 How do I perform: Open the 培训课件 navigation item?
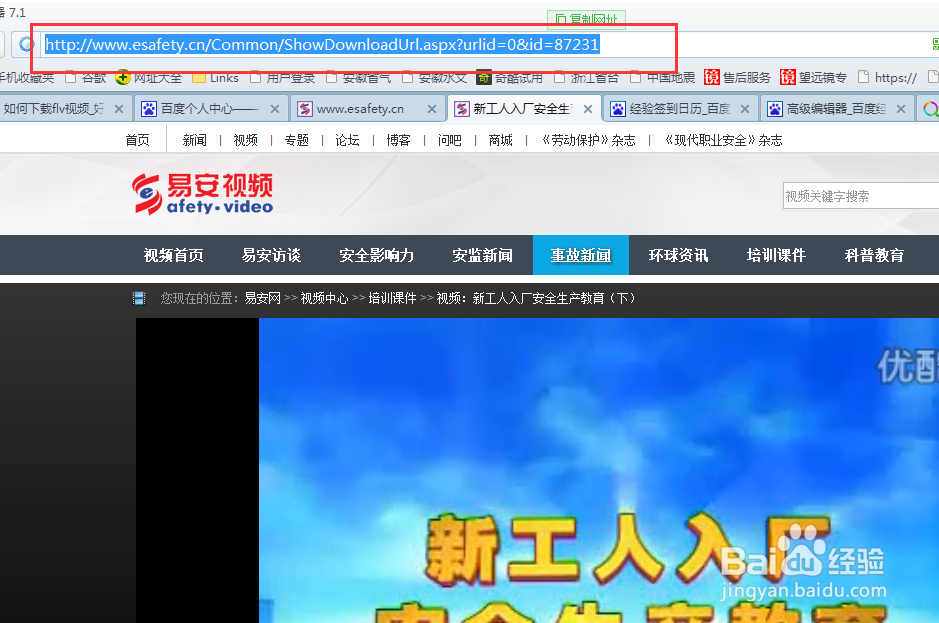tap(776, 255)
